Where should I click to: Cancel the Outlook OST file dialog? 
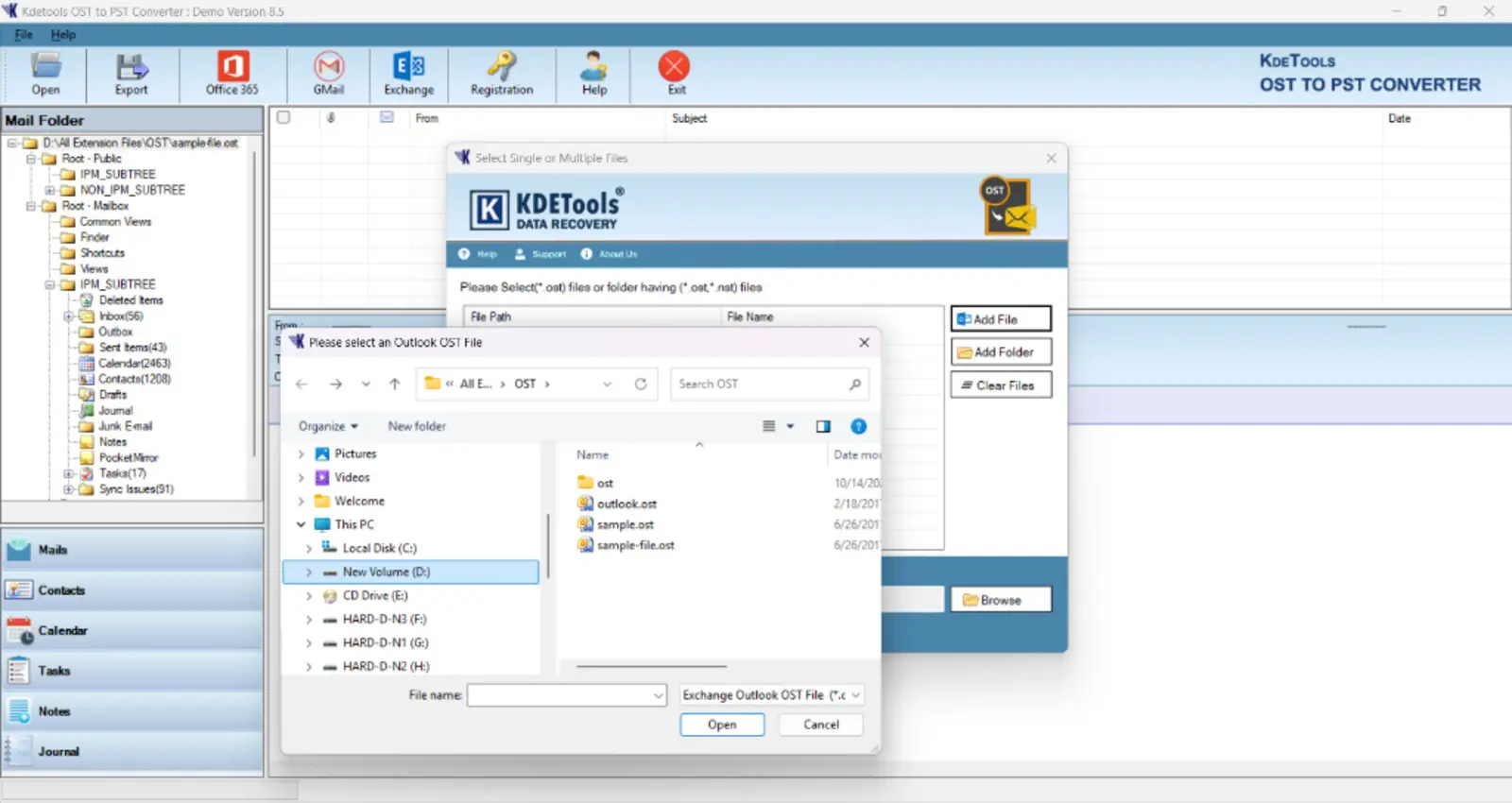821,725
